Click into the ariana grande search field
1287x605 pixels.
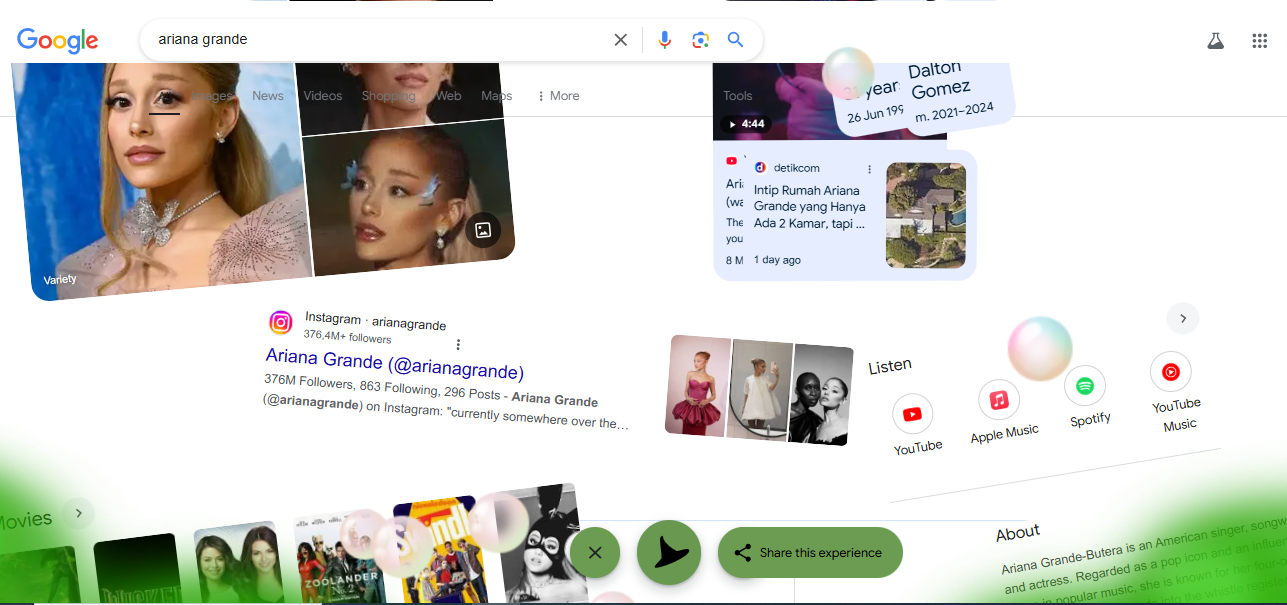tap(380, 40)
